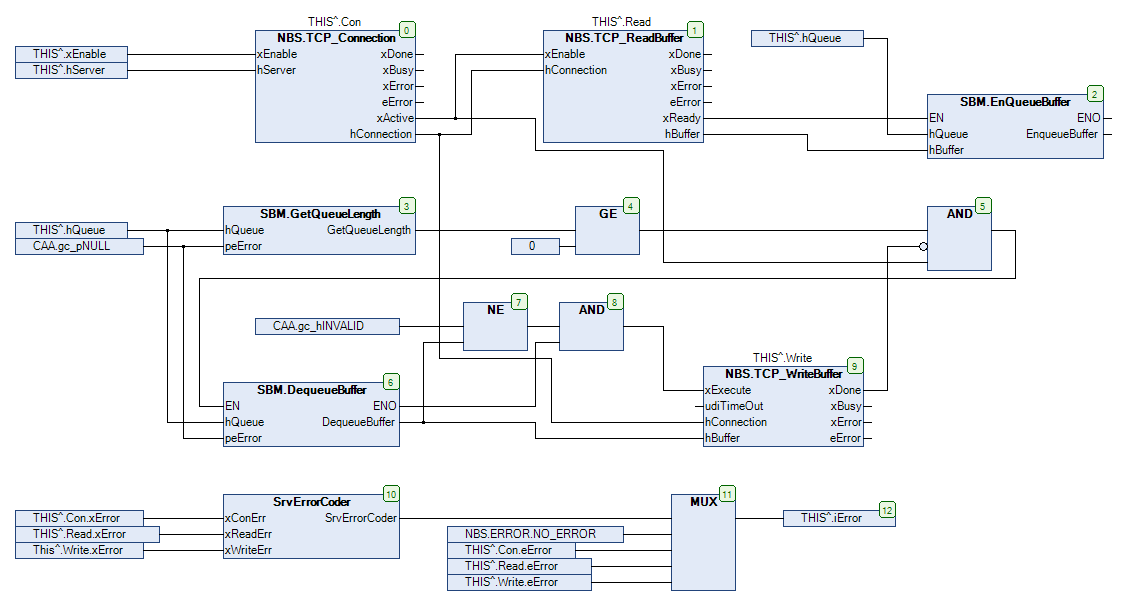Select the SrvErrorCoder block header
This screenshot has height=605, width=1121.
(310, 502)
